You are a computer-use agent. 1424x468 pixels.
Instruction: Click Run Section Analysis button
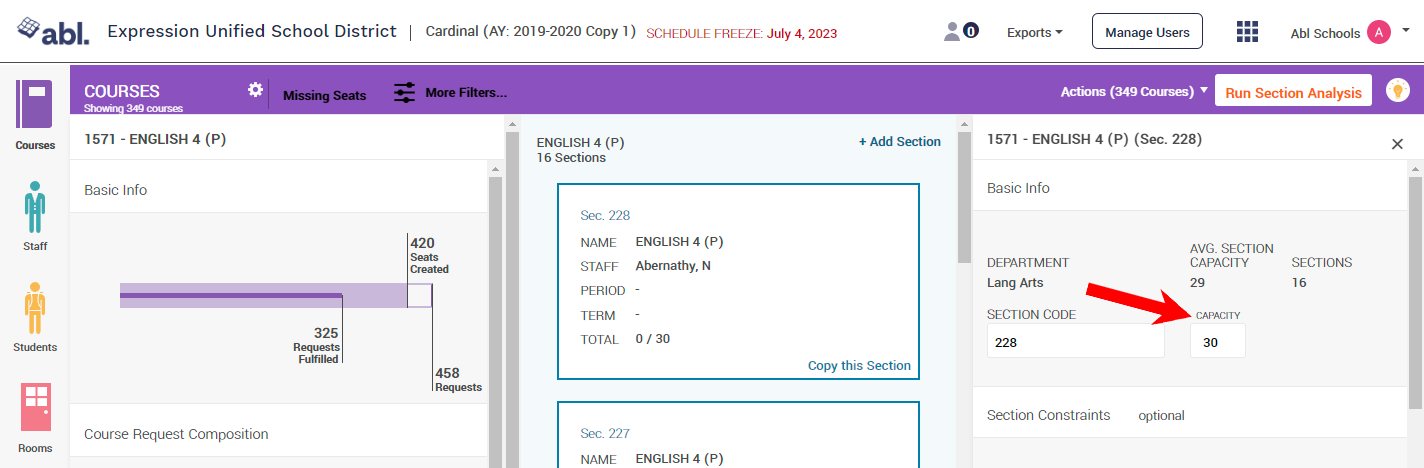point(1293,92)
